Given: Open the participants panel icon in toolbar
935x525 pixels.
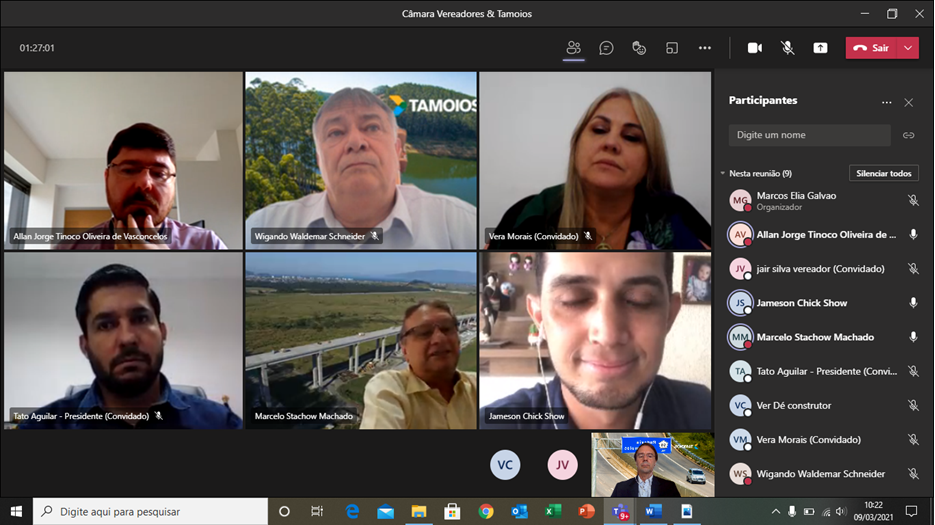Looking at the screenshot, I should pos(573,48).
